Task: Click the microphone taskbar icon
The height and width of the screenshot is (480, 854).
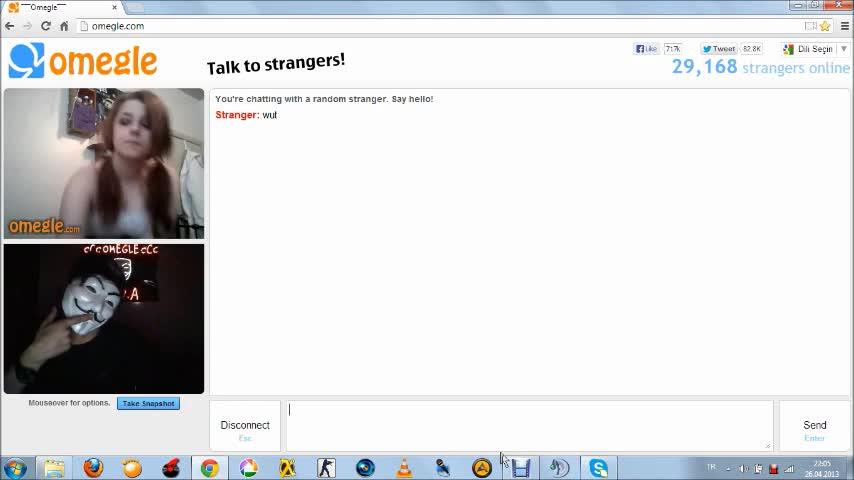Action: (x=443, y=468)
